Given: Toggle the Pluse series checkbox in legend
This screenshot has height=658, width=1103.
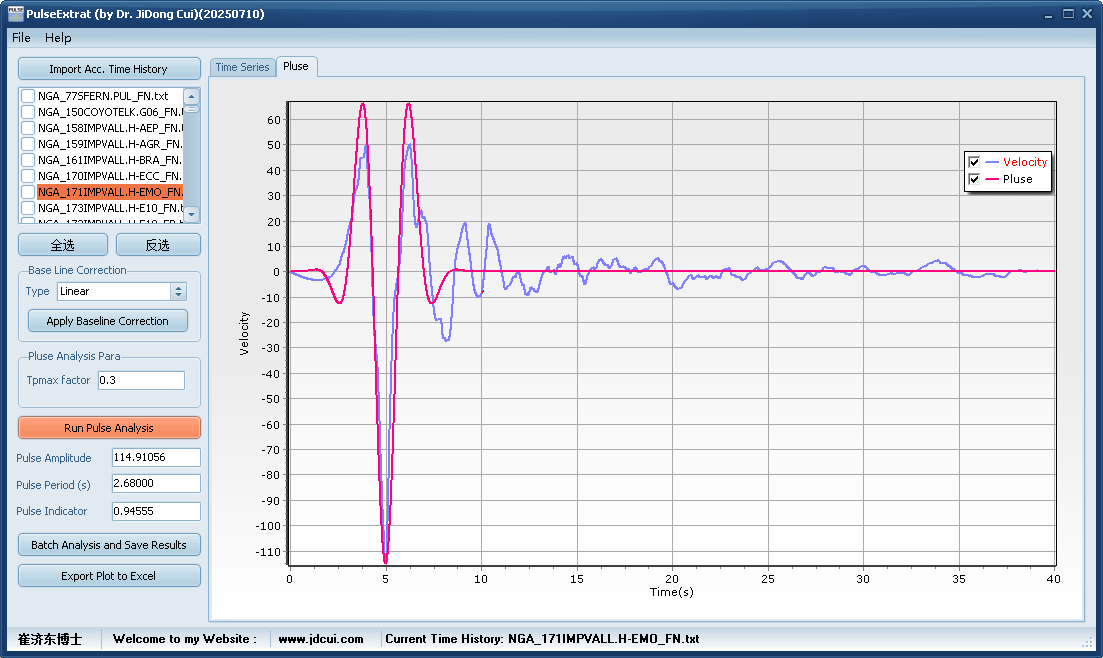Looking at the screenshot, I should 974,179.
